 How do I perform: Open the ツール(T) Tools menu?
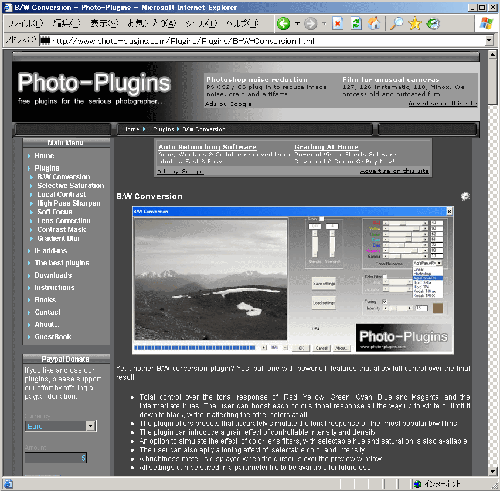[201, 23]
